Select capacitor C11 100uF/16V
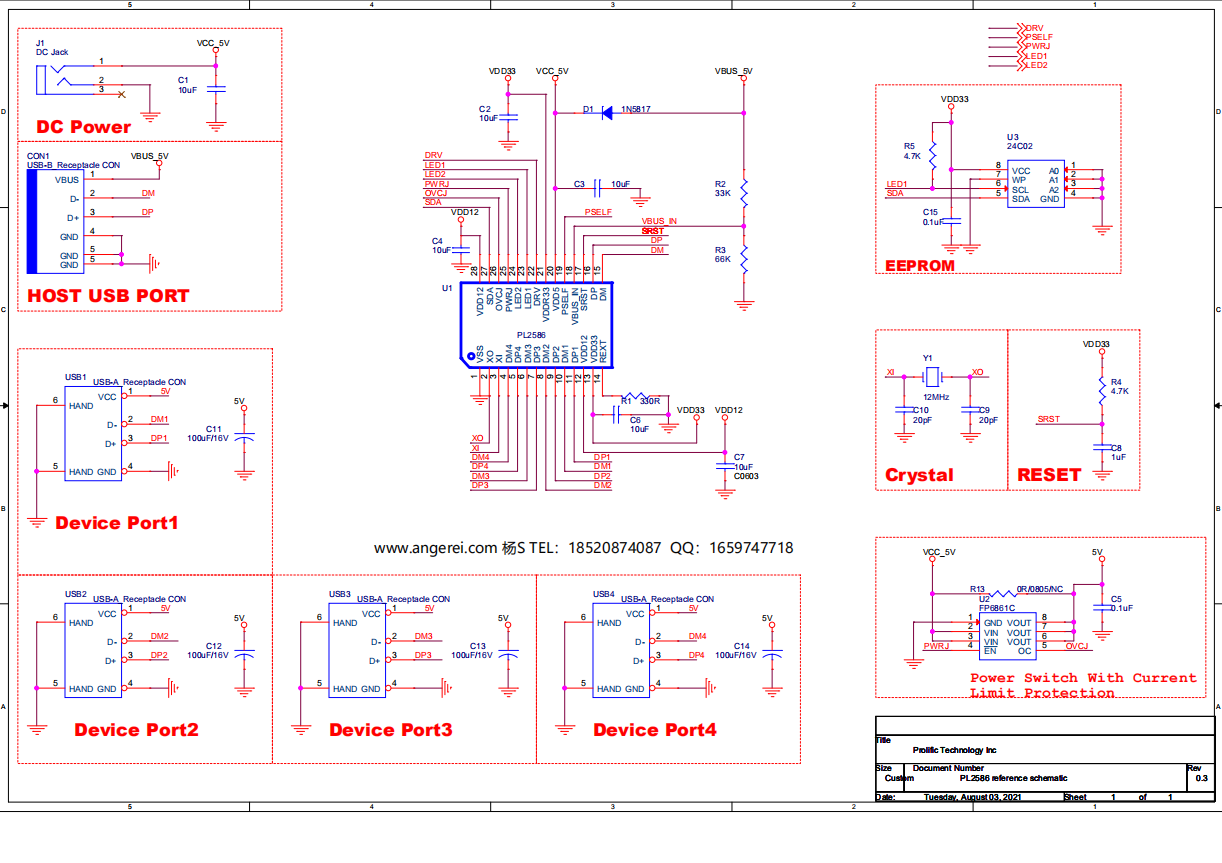The width and height of the screenshot is (1222, 863). 243,437
